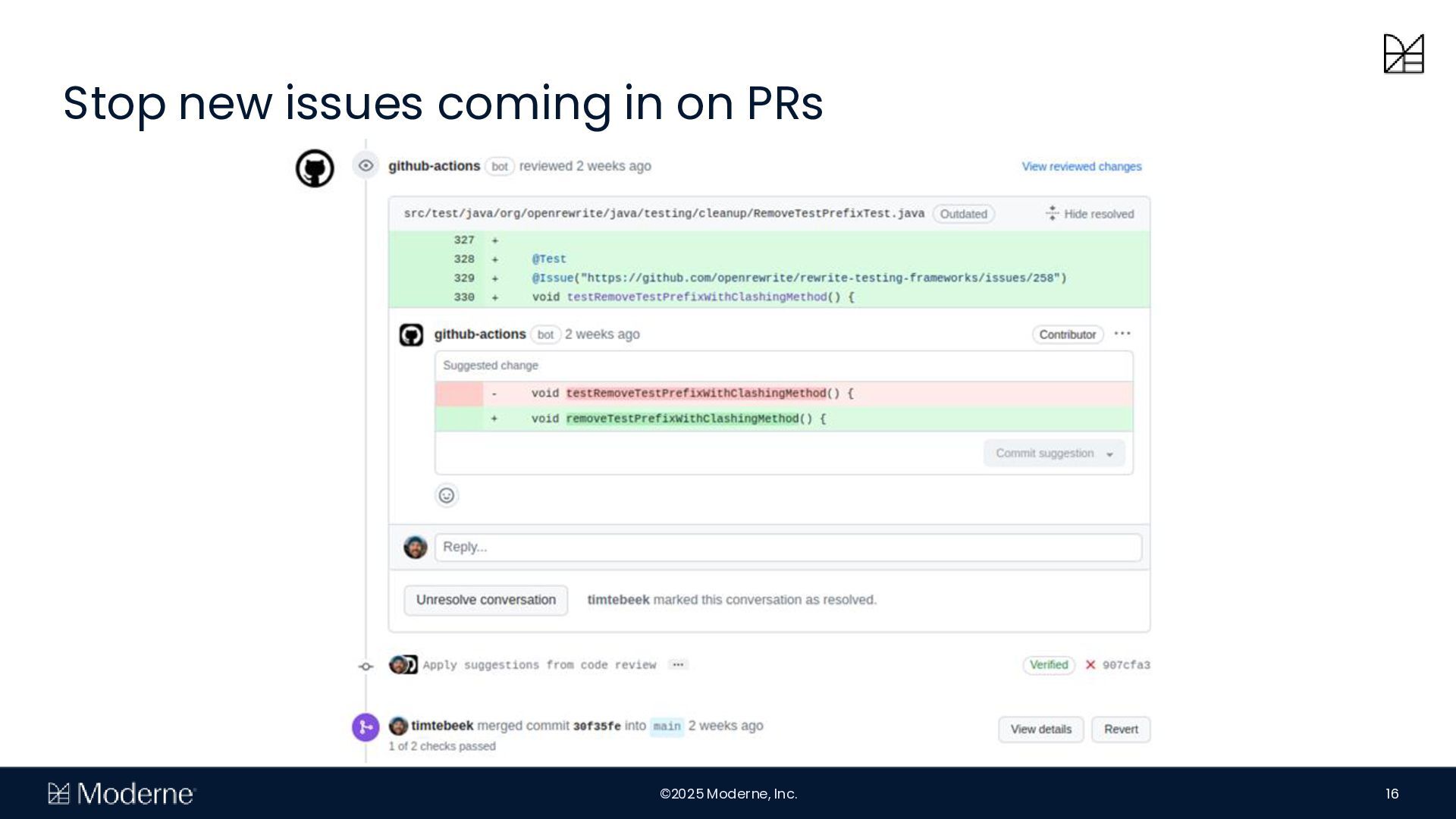This screenshot has height=819, width=1456.
Task: Open the comment's three-dot options menu
Action: (1122, 334)
